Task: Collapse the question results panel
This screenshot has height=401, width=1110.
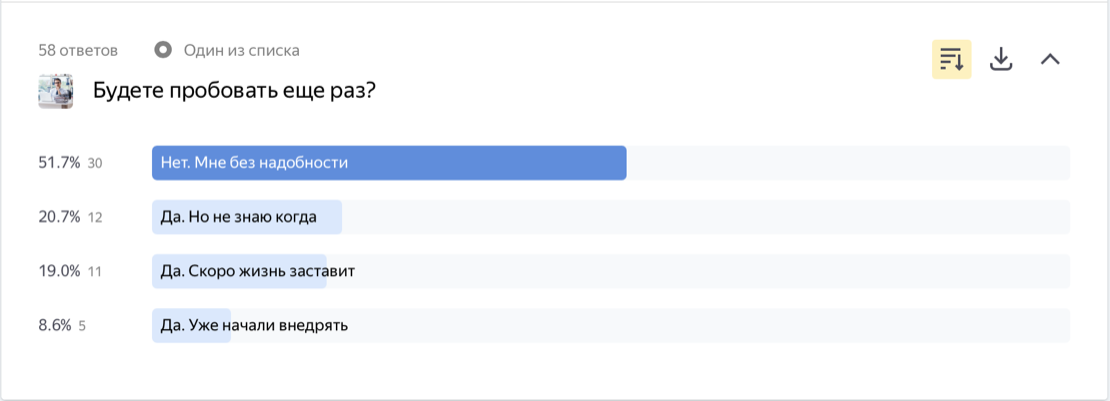Action: tap(1050, 60)
